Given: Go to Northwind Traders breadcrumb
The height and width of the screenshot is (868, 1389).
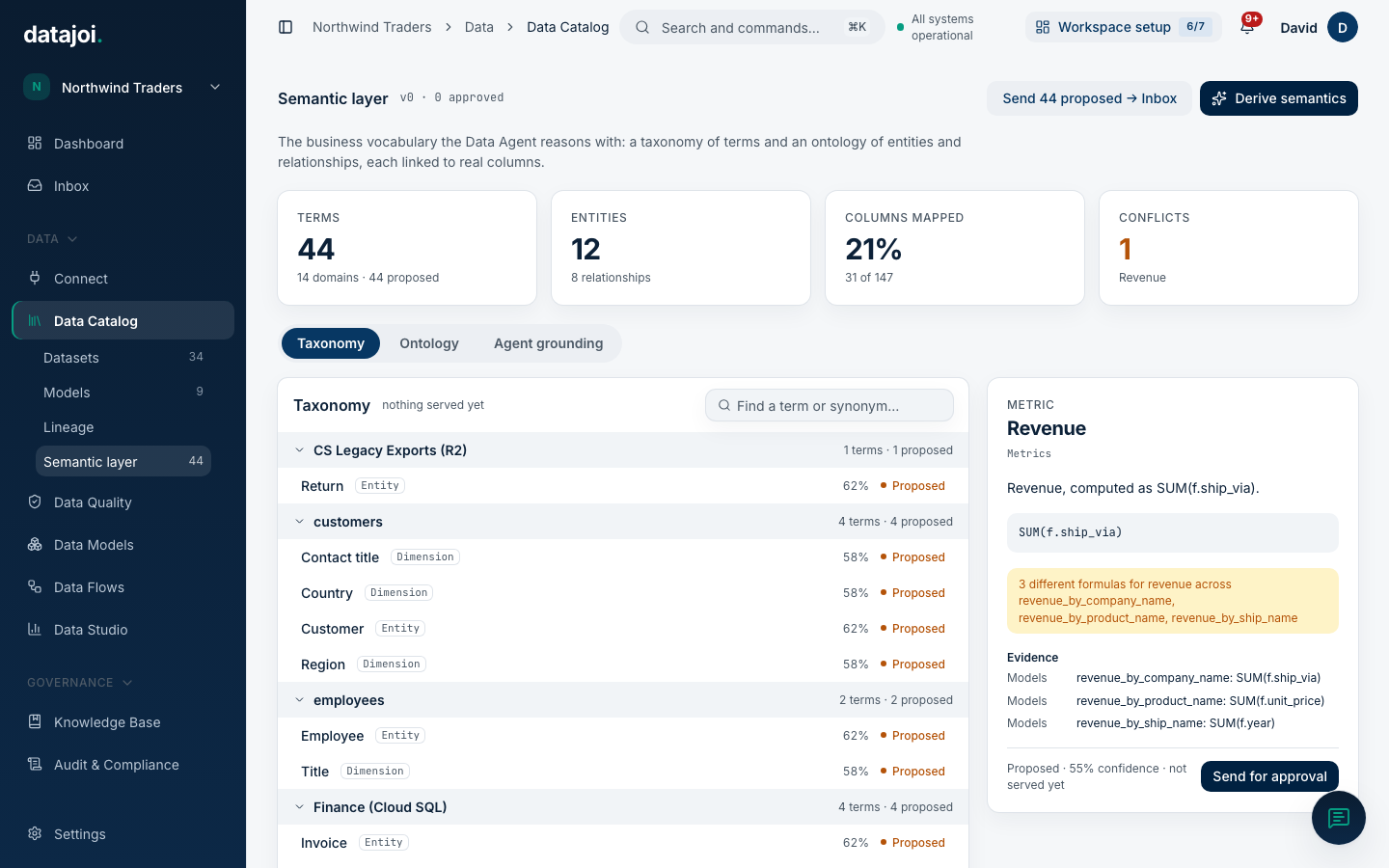Looking at the screenshot, I should click(372, 27).
